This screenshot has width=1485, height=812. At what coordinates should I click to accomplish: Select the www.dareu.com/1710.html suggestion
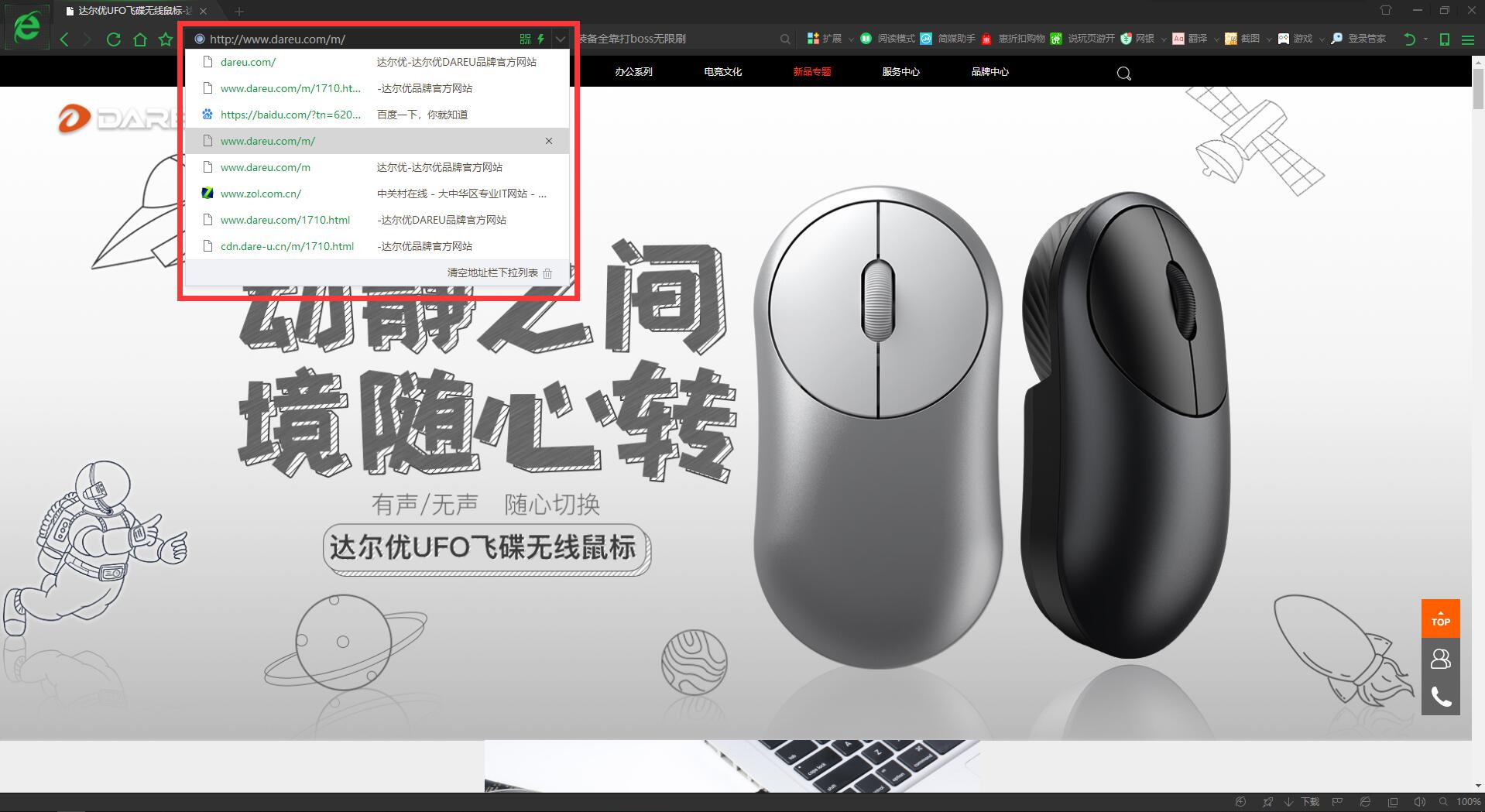(x=377, y=220)
